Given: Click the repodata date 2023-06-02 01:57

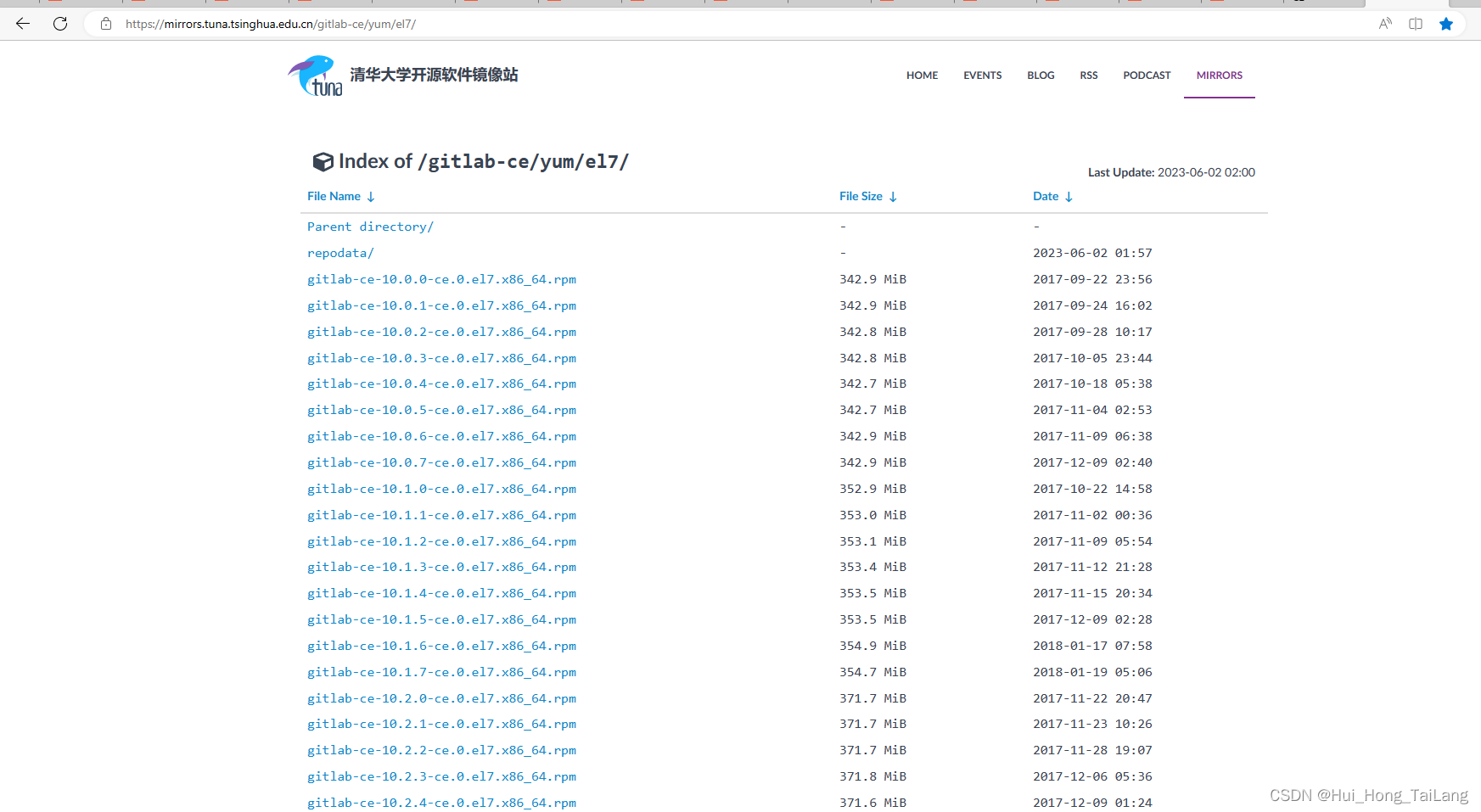Looking at the screenshot, I should tap(1092, 253).
